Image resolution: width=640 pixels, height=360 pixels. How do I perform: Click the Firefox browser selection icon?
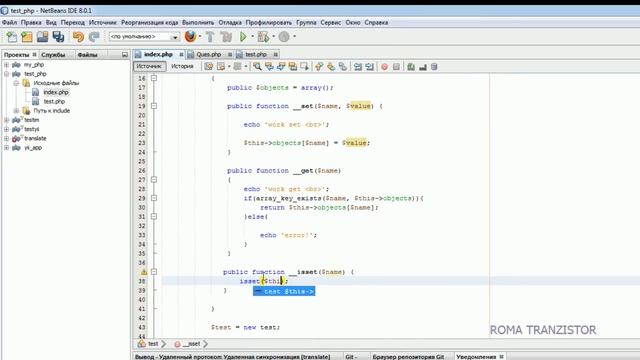point(190,36)
